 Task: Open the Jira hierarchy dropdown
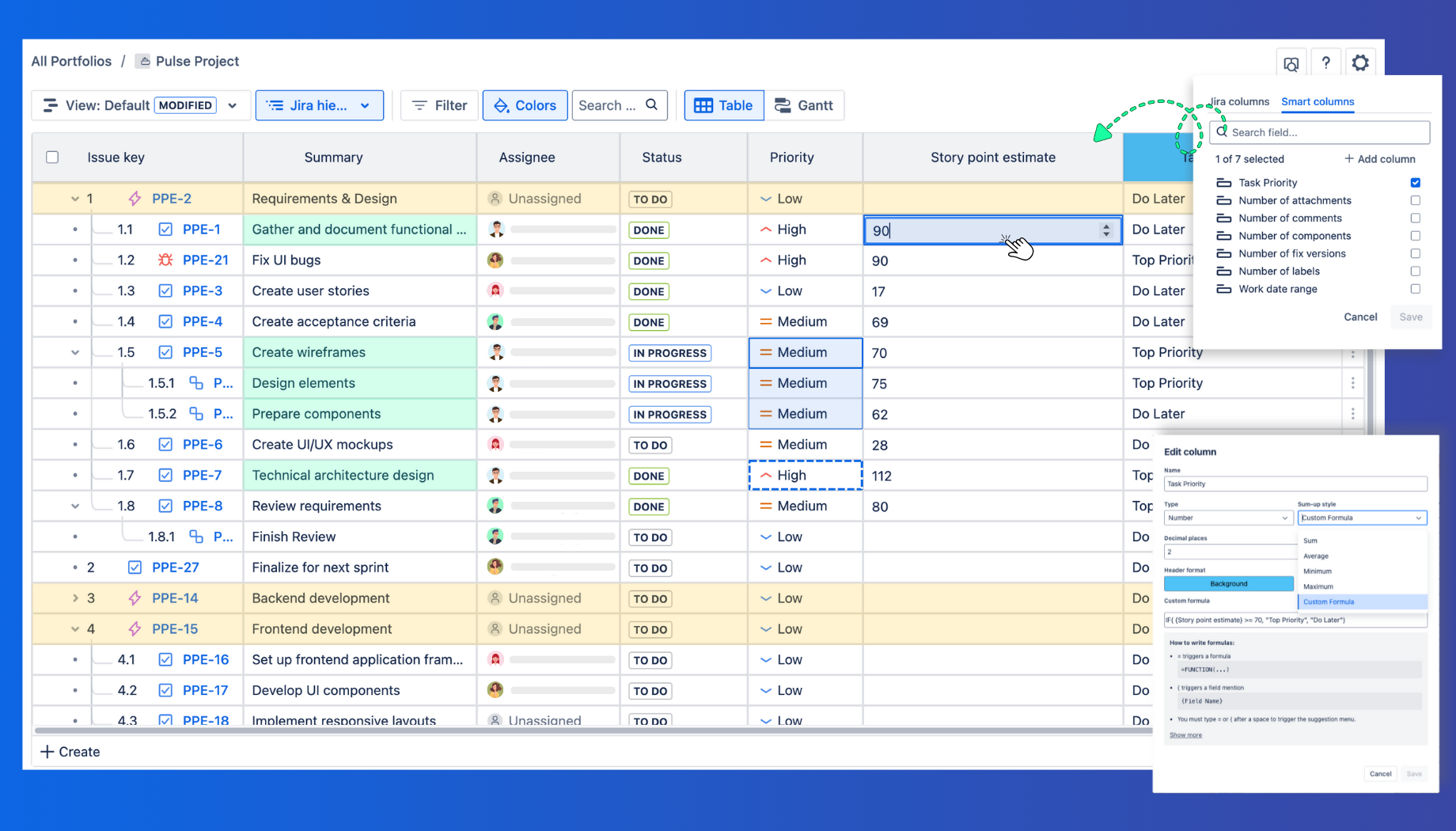[x=319, y=105]
